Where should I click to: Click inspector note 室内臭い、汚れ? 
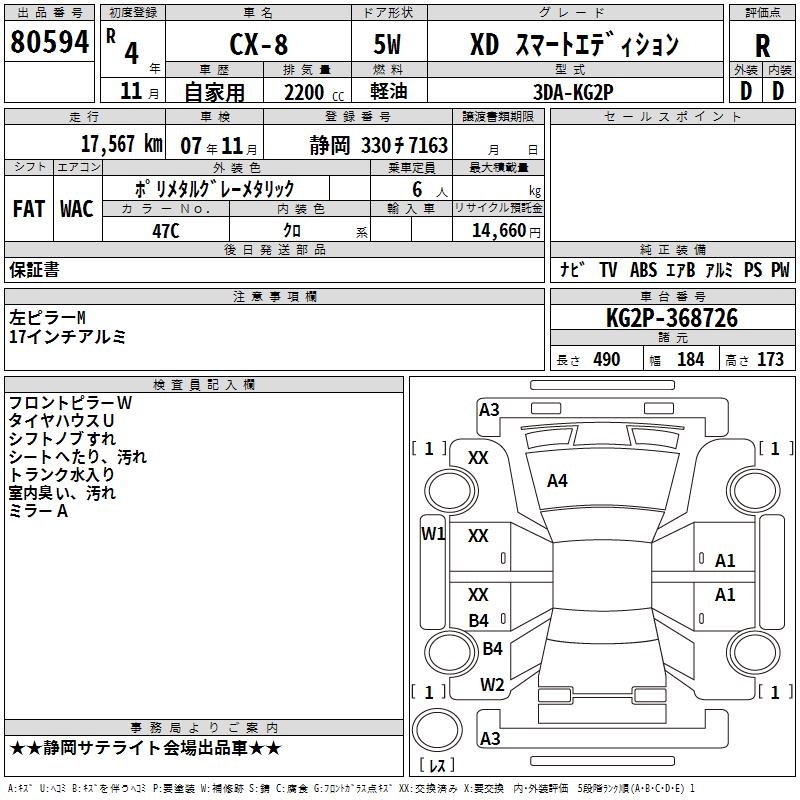click(x=62, y=493)
